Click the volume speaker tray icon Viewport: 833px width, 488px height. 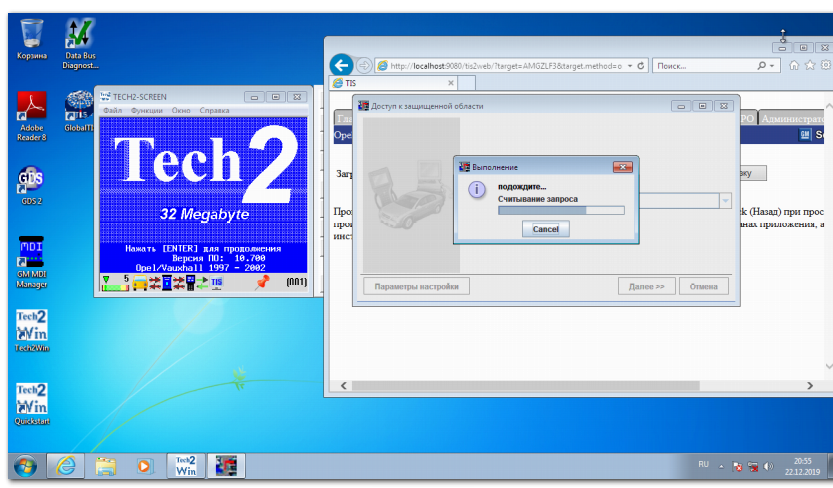768,467
